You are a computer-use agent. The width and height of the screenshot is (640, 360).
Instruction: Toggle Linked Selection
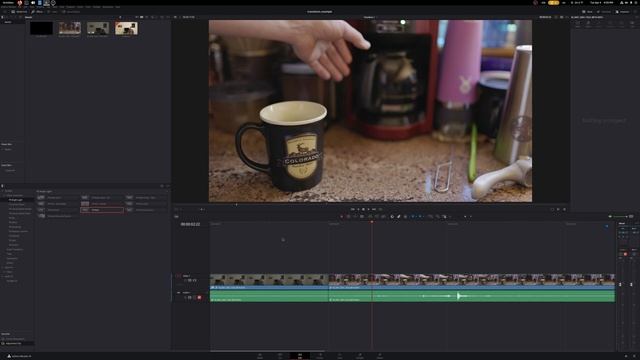pos(399,216)
